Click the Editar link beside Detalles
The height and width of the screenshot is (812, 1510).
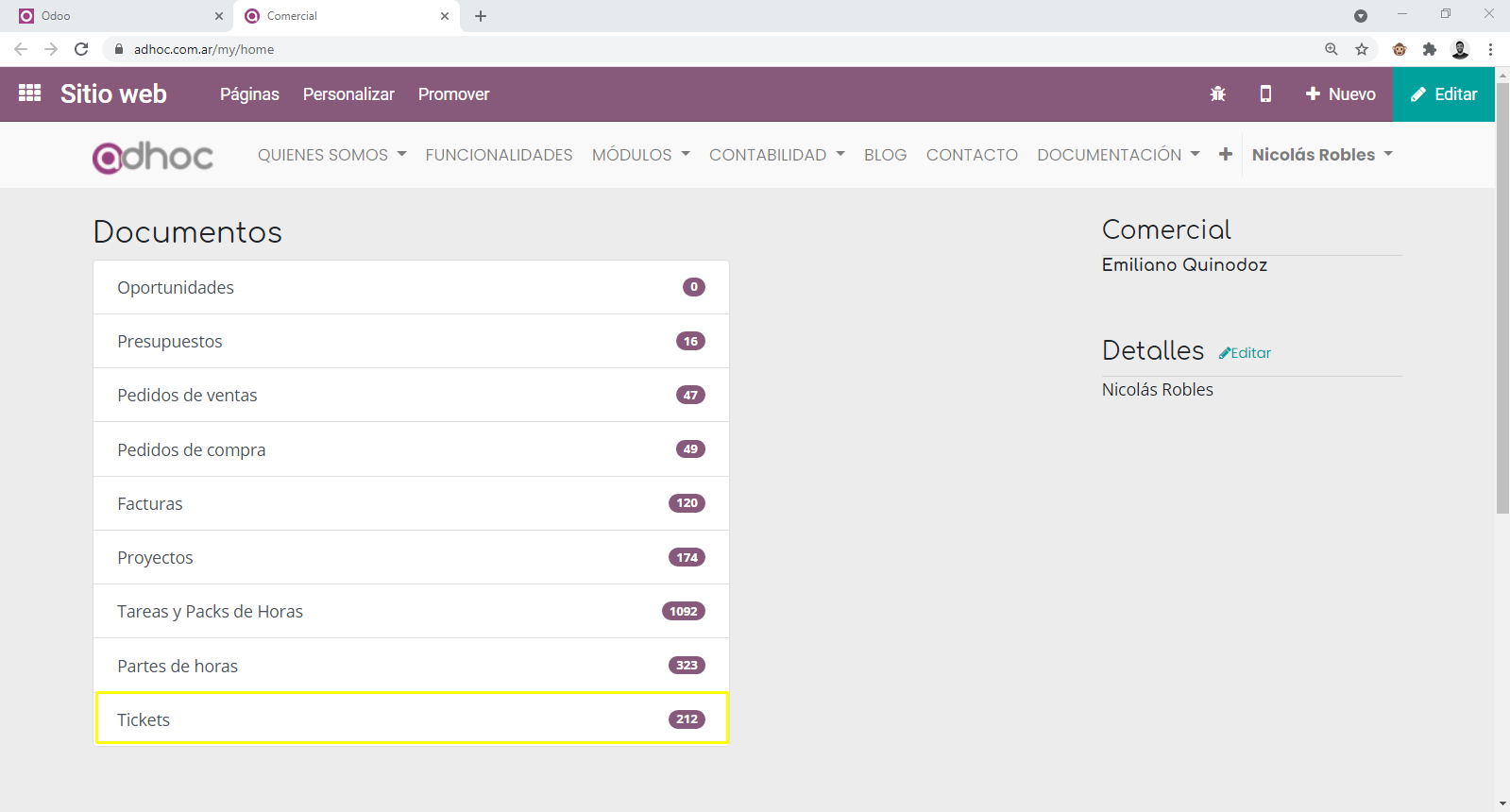(x=1245, y=353)
